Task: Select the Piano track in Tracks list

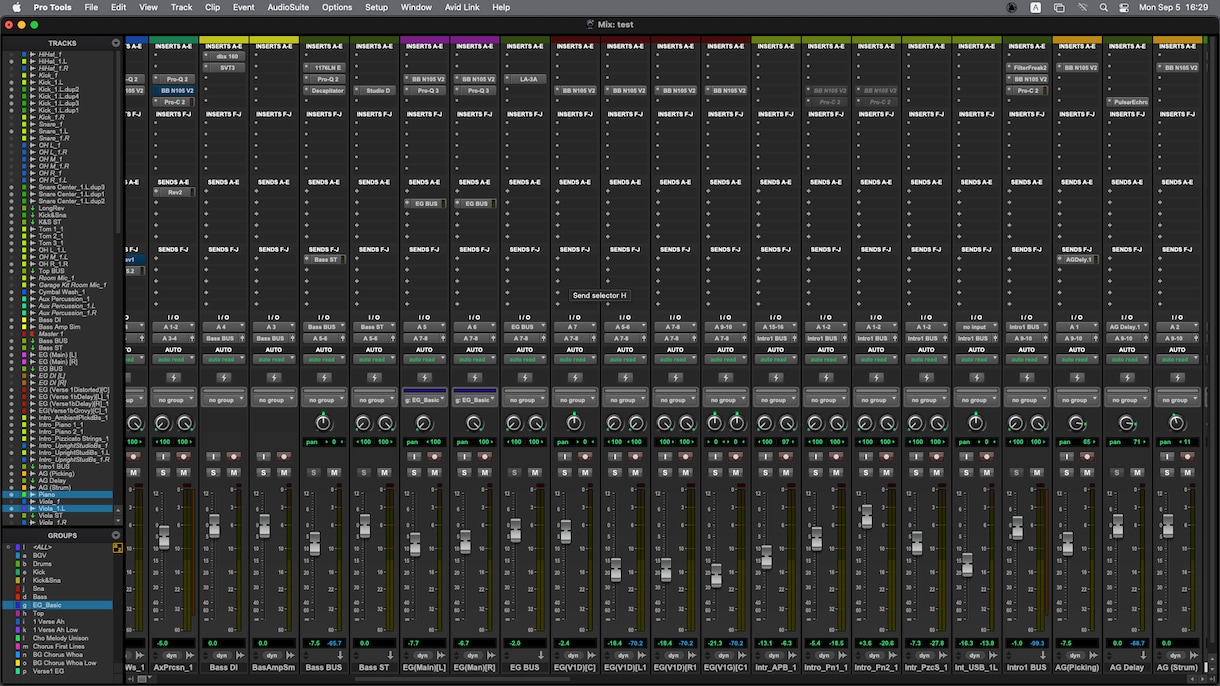Action: tap(47, 494)
